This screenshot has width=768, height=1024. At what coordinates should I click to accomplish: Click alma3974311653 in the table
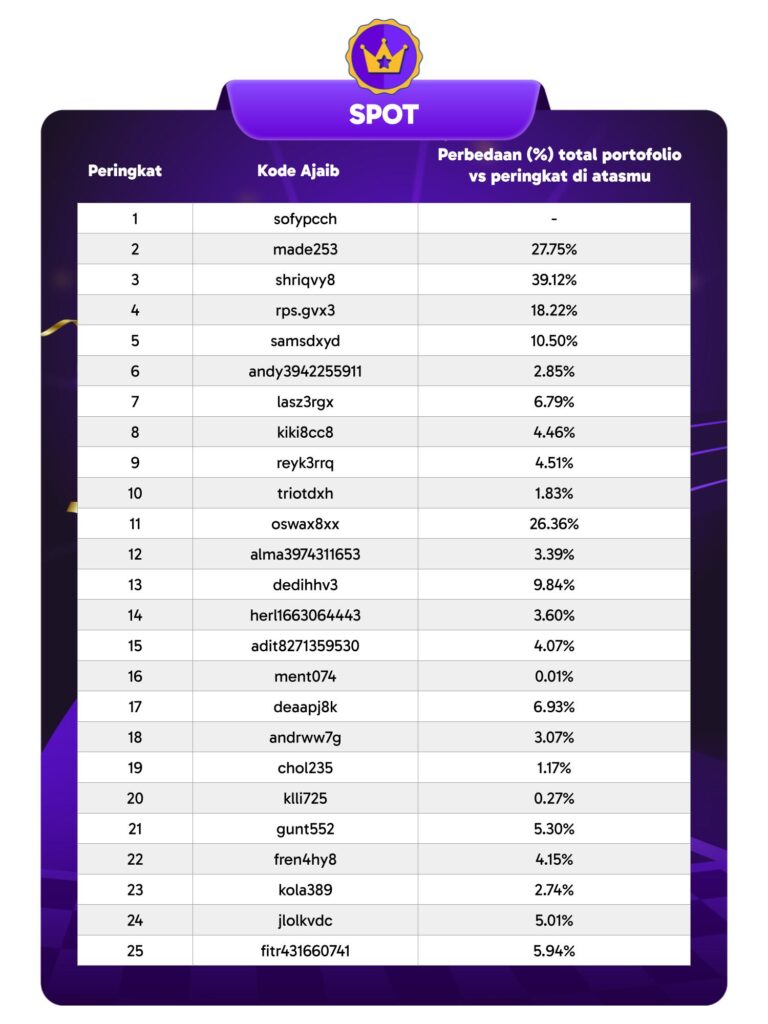point(305,554)
